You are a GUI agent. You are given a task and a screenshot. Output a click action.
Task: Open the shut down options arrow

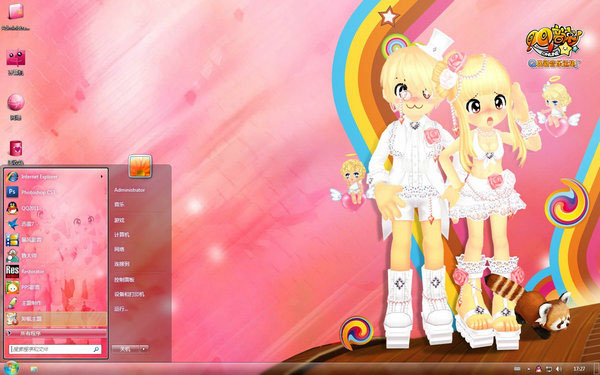coord(144,349)
